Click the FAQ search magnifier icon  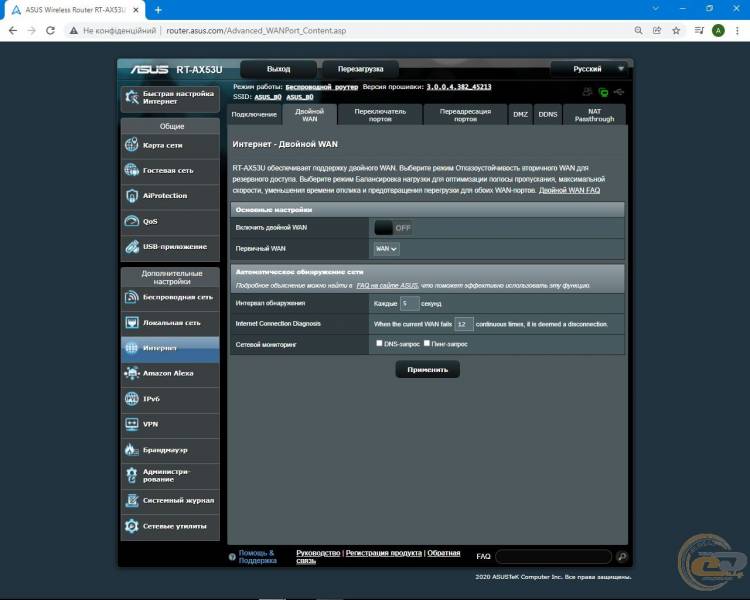[622, 556]
